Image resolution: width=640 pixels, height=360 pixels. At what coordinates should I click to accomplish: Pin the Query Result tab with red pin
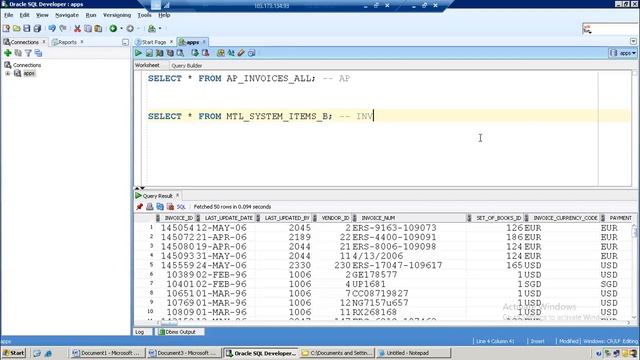[140, 207]
